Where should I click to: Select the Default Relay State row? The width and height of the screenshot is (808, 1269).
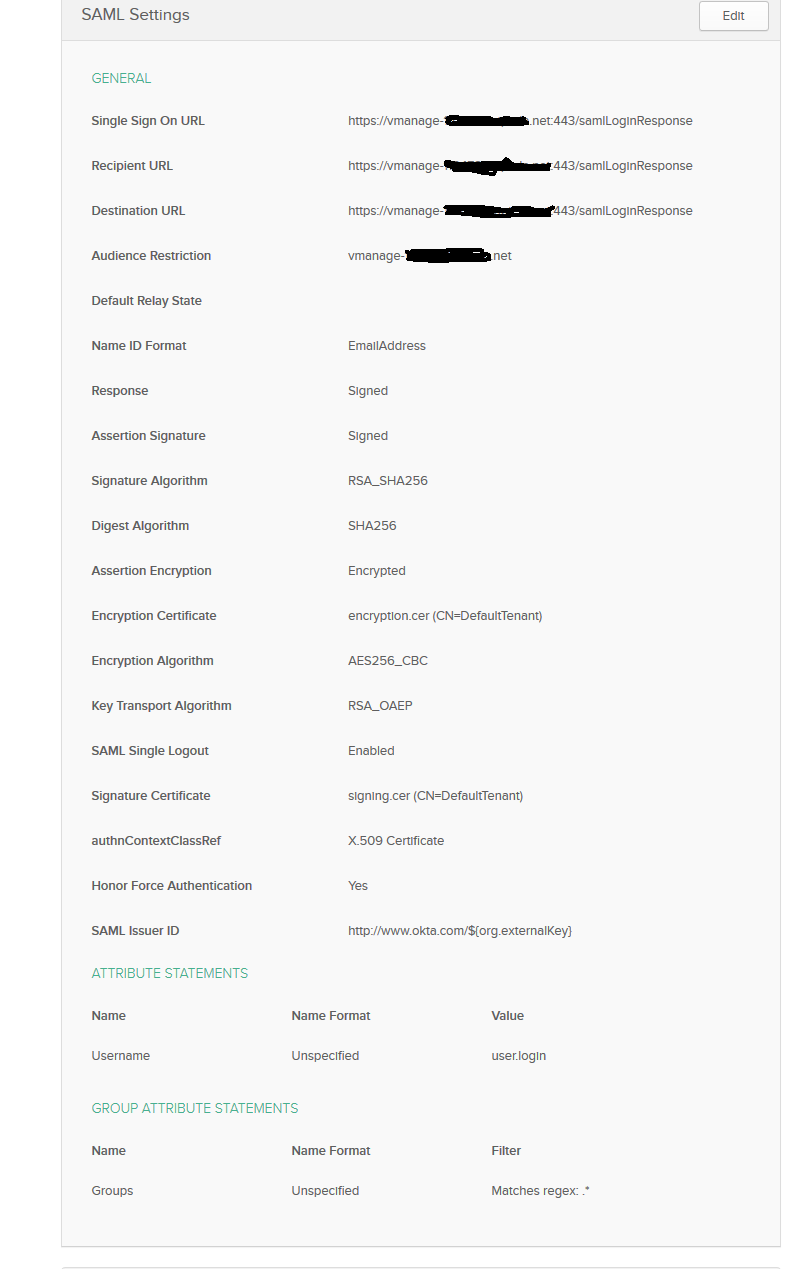click(x=147, y=300)
